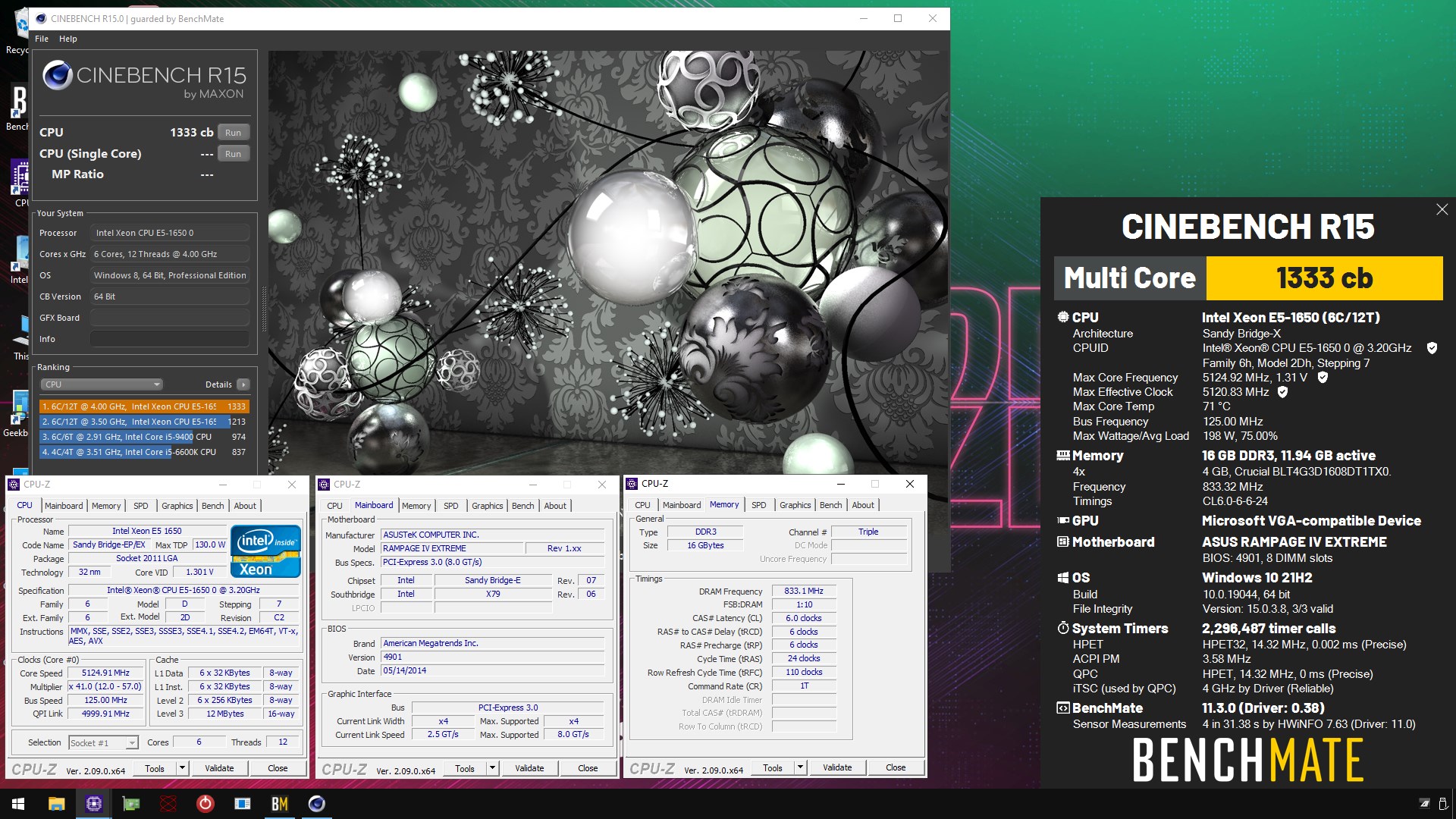Click the BIOS Version 4901 field

[x=493, y=657]
